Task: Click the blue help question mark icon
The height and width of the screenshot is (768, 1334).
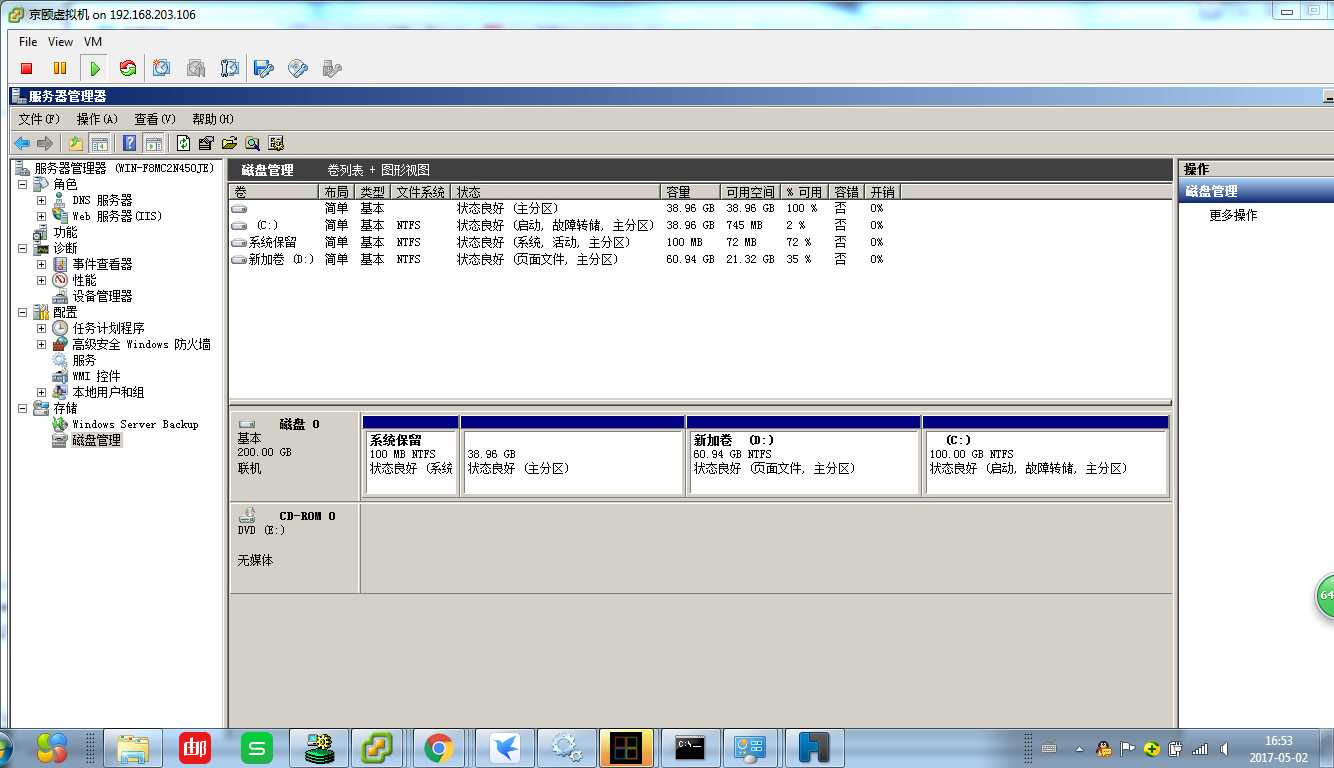Action: pos(130,143)
